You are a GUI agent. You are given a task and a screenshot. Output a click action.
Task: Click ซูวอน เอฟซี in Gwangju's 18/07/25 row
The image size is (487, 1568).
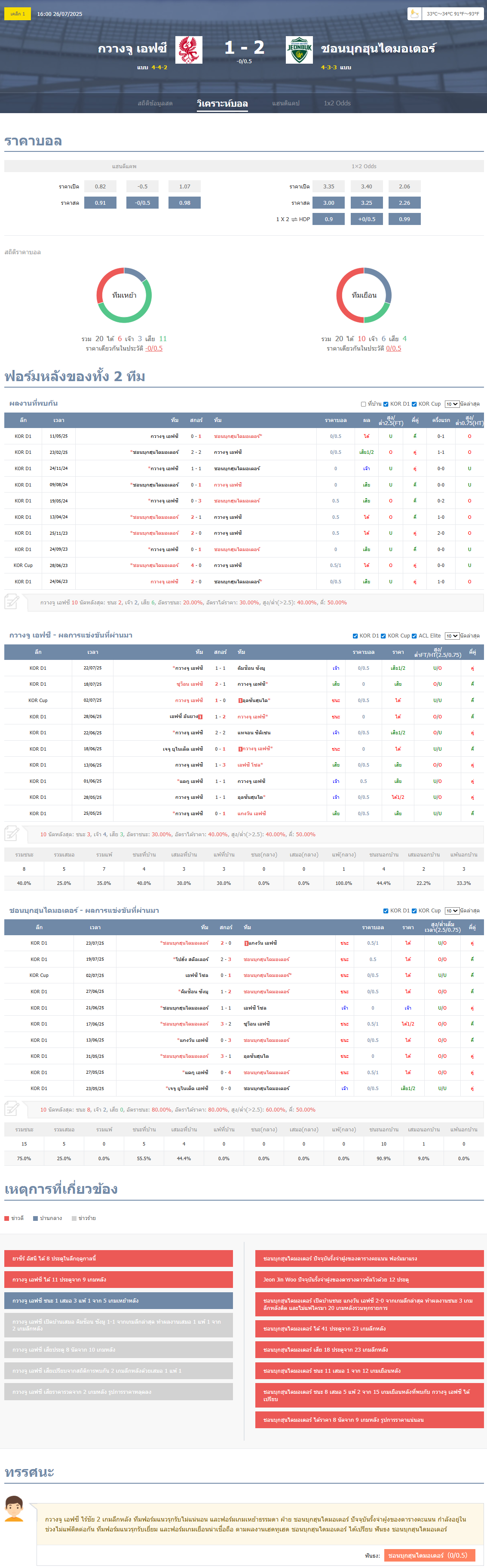(190, 684)
